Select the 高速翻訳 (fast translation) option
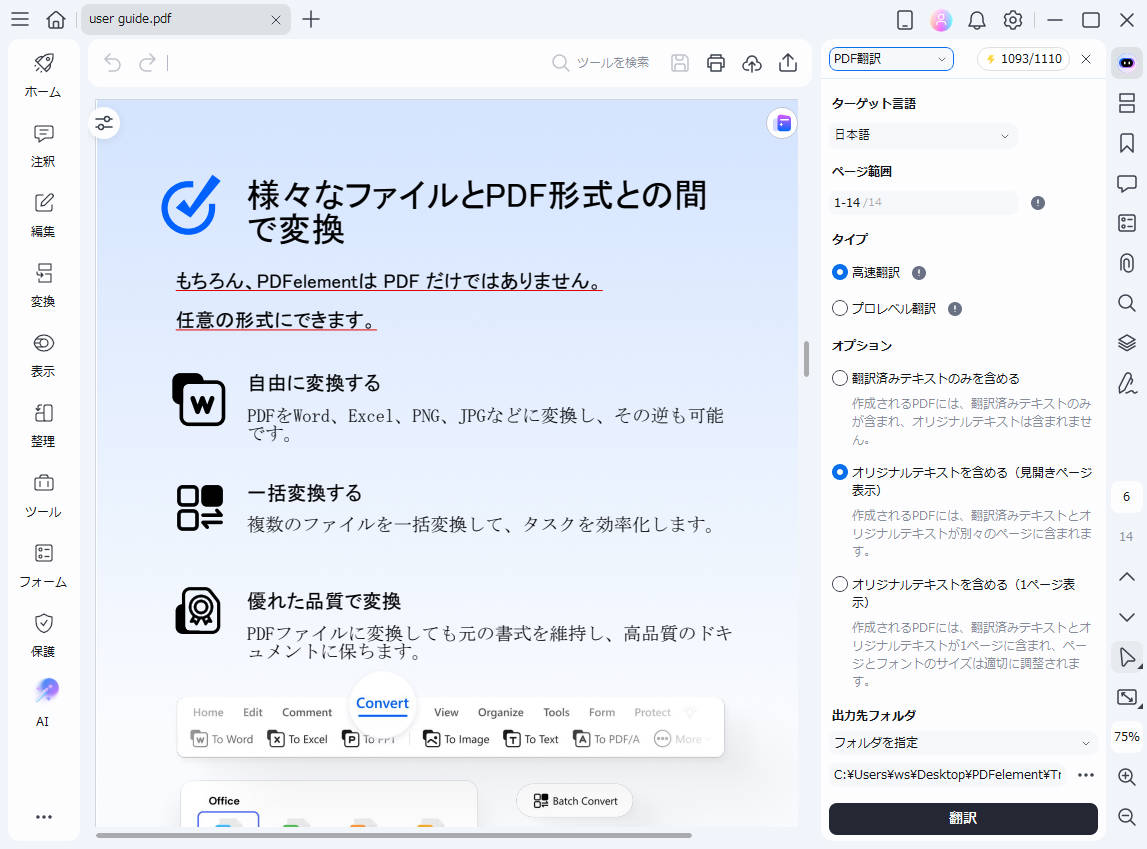 839,272
